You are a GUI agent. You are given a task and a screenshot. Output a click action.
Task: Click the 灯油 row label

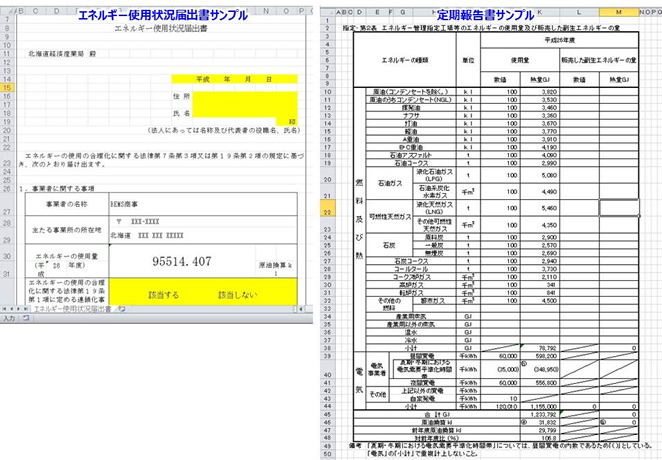click(411, 124)
